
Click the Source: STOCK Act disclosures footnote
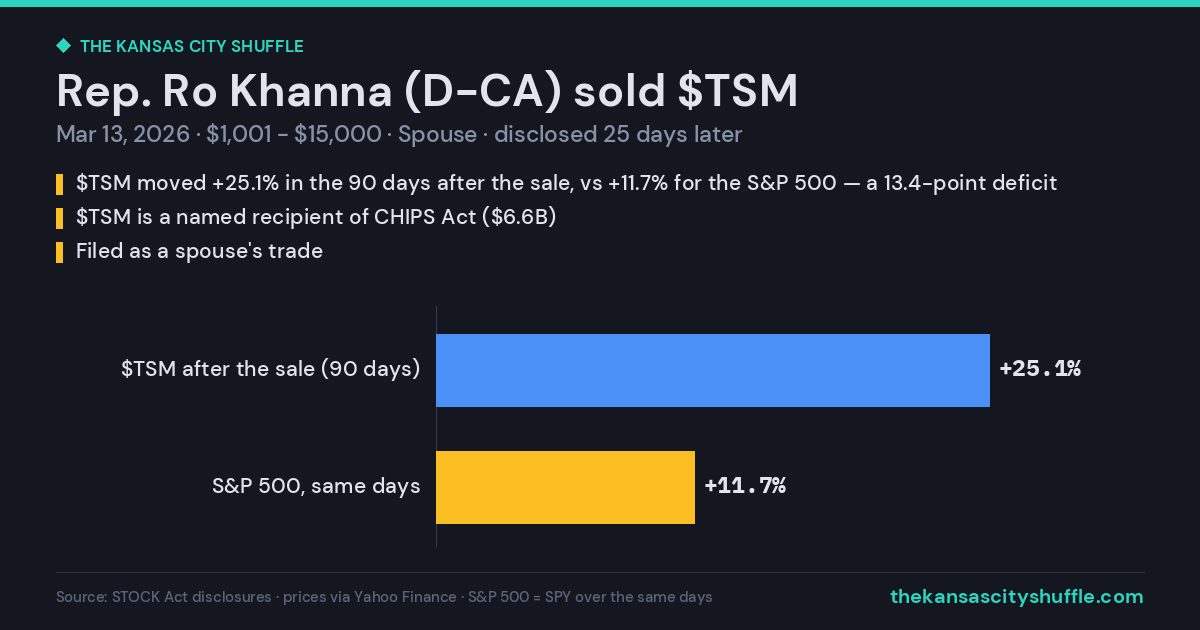(384, 597)
